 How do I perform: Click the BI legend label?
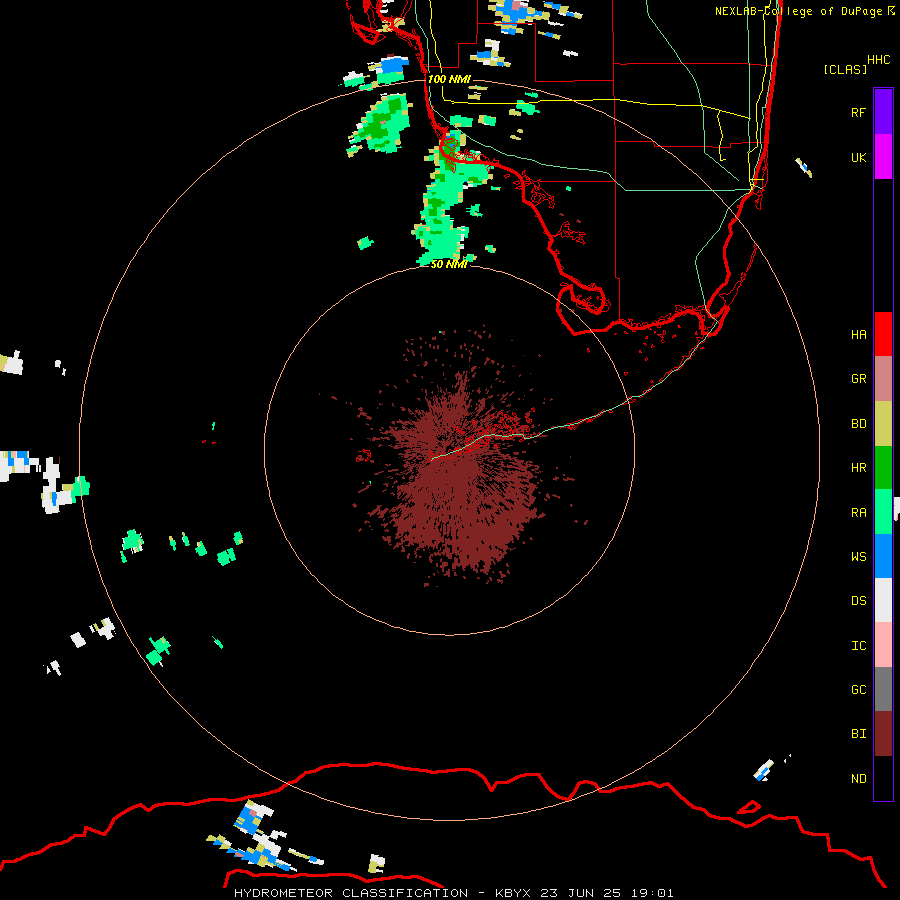[858, 734]
